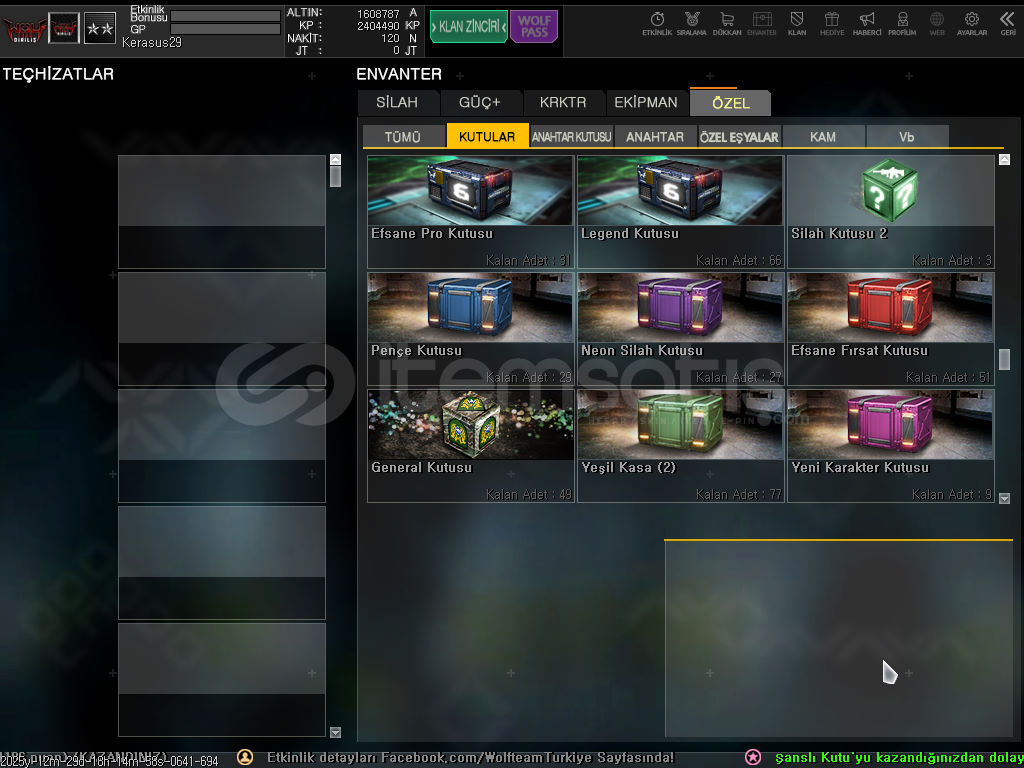The image size is (1024, 768).
Task: Select the Vb sub-tab
Action: pos(907,136)
